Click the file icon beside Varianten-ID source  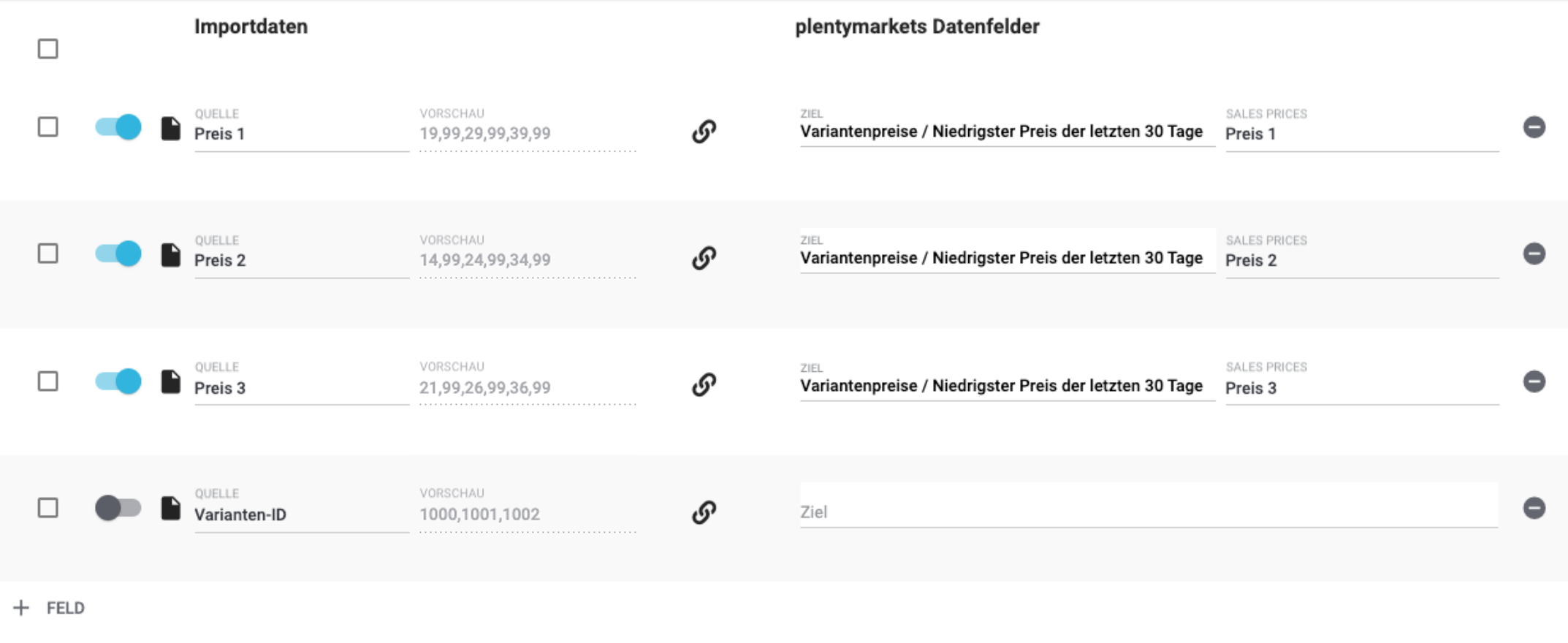pos(171,509)
